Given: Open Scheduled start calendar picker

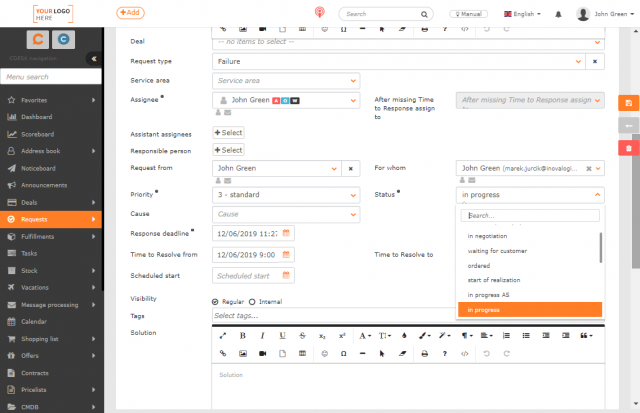Looking at the screenshot, I should [286, 275].
